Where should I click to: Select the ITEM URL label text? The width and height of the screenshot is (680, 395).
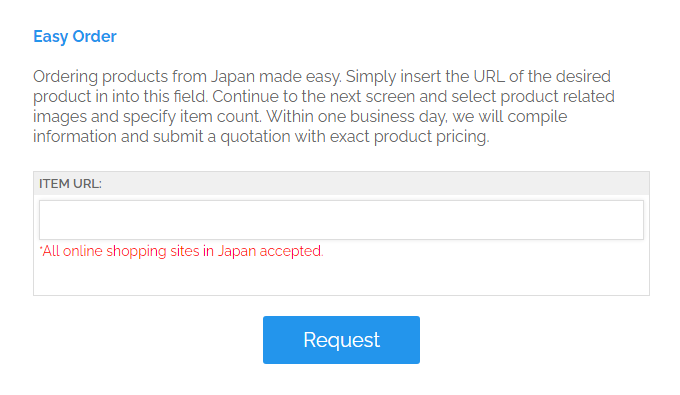tap(70, 183)
